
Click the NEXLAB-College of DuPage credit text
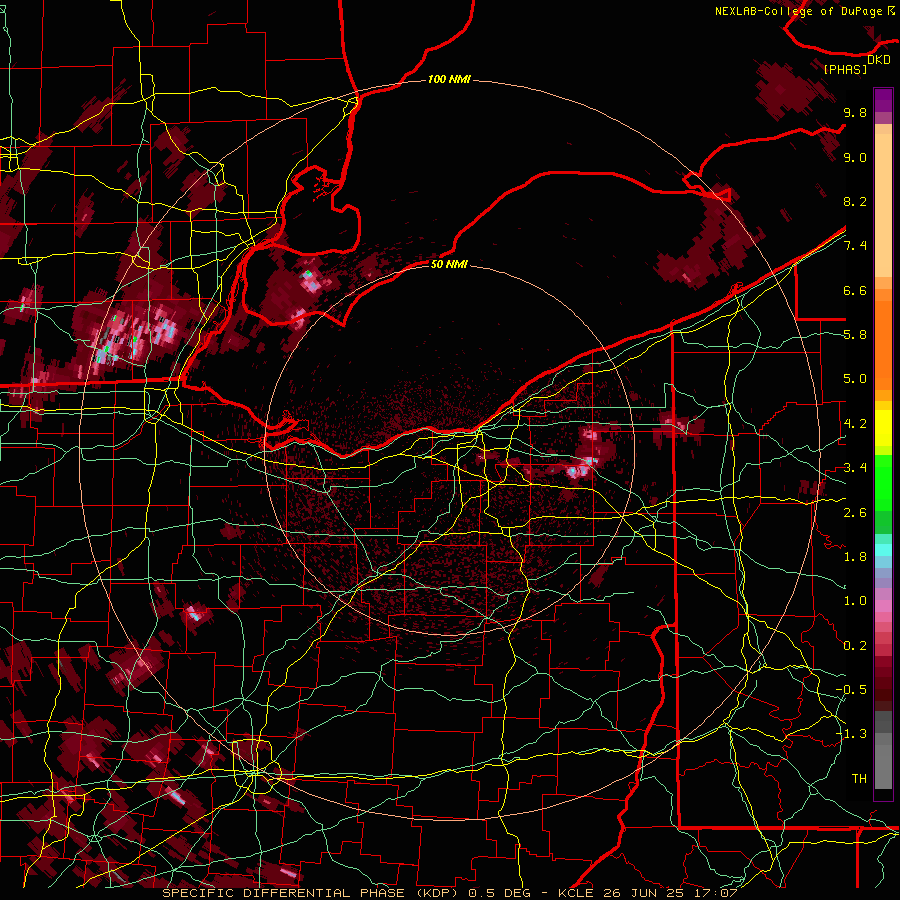tap(798, 11)
